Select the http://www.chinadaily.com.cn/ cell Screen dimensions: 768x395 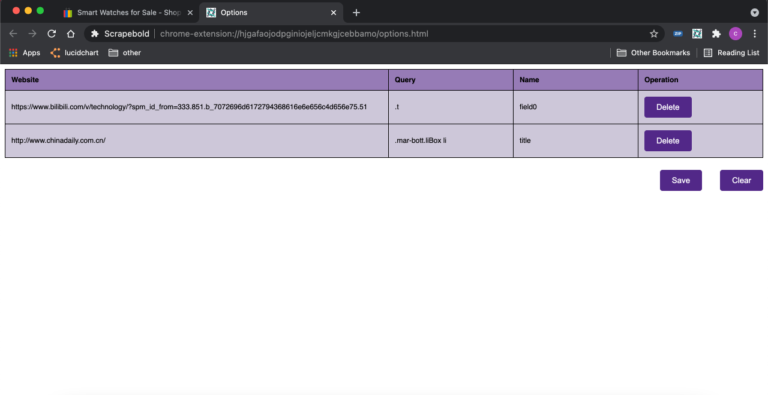197,141
